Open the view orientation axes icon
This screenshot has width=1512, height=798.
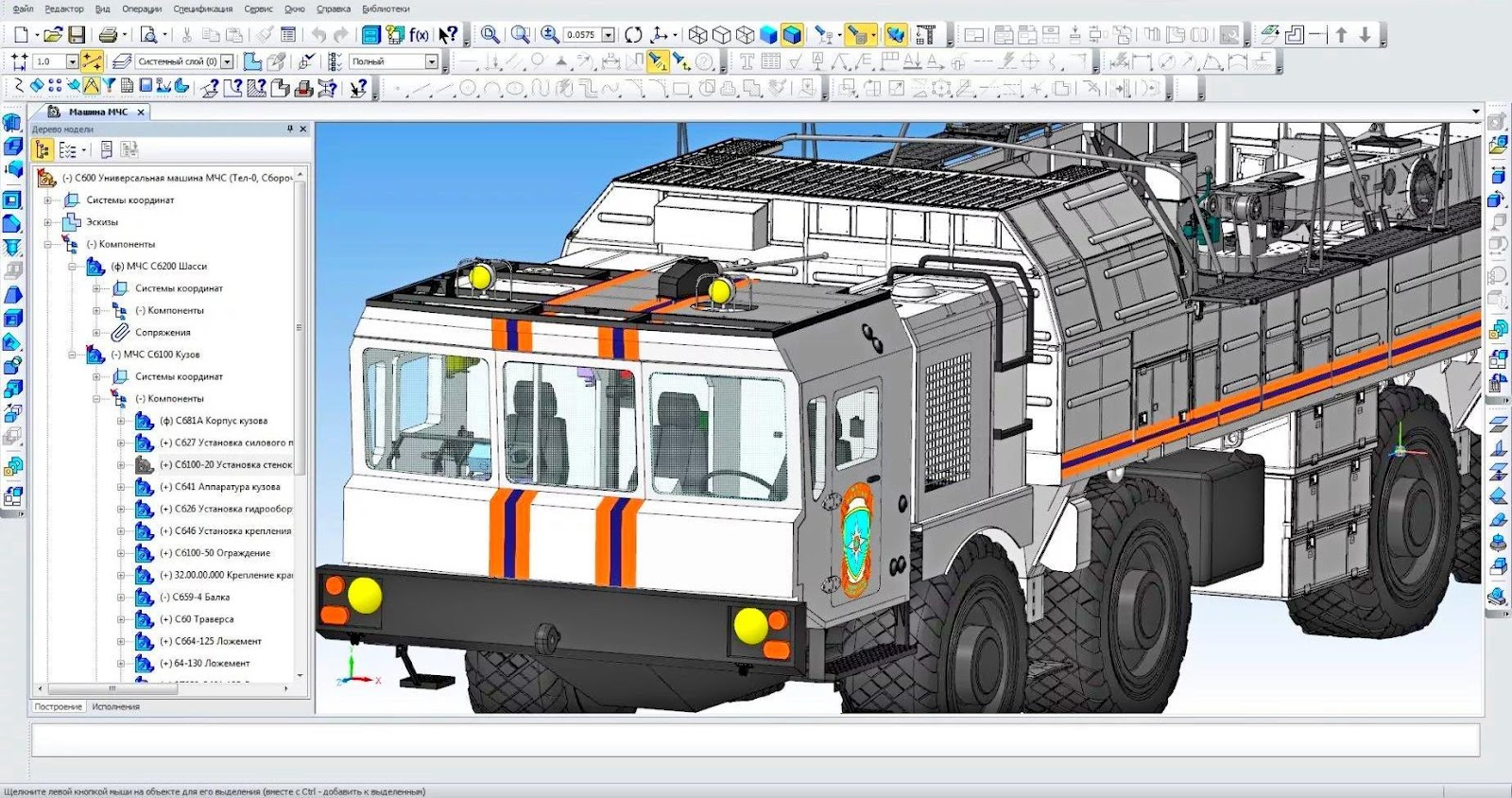coord(660,35)
